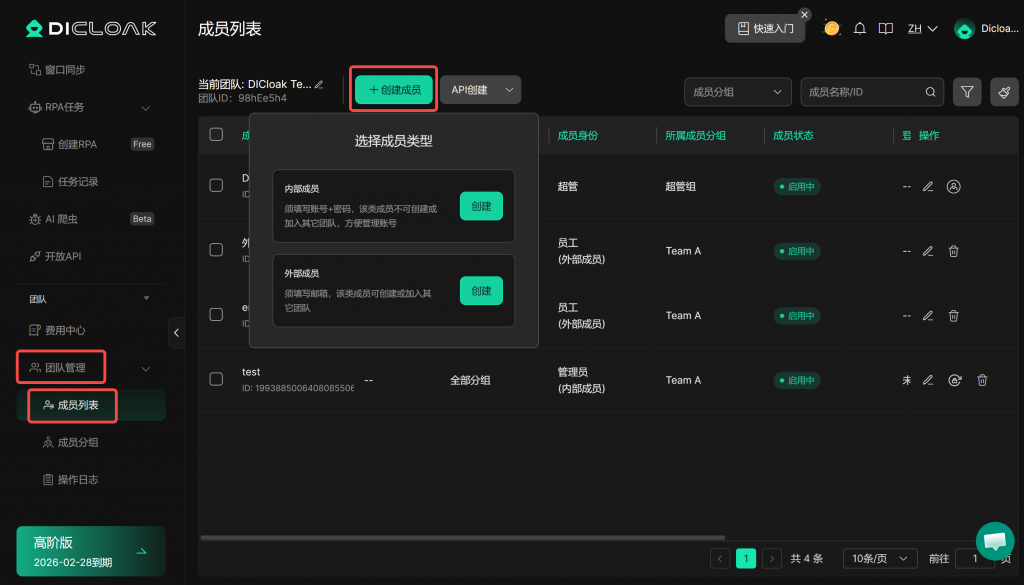The width and height of the screenshot is (1024, 585).
Task: Click the gold coin rewards icon
Action: tap(832, 29)
